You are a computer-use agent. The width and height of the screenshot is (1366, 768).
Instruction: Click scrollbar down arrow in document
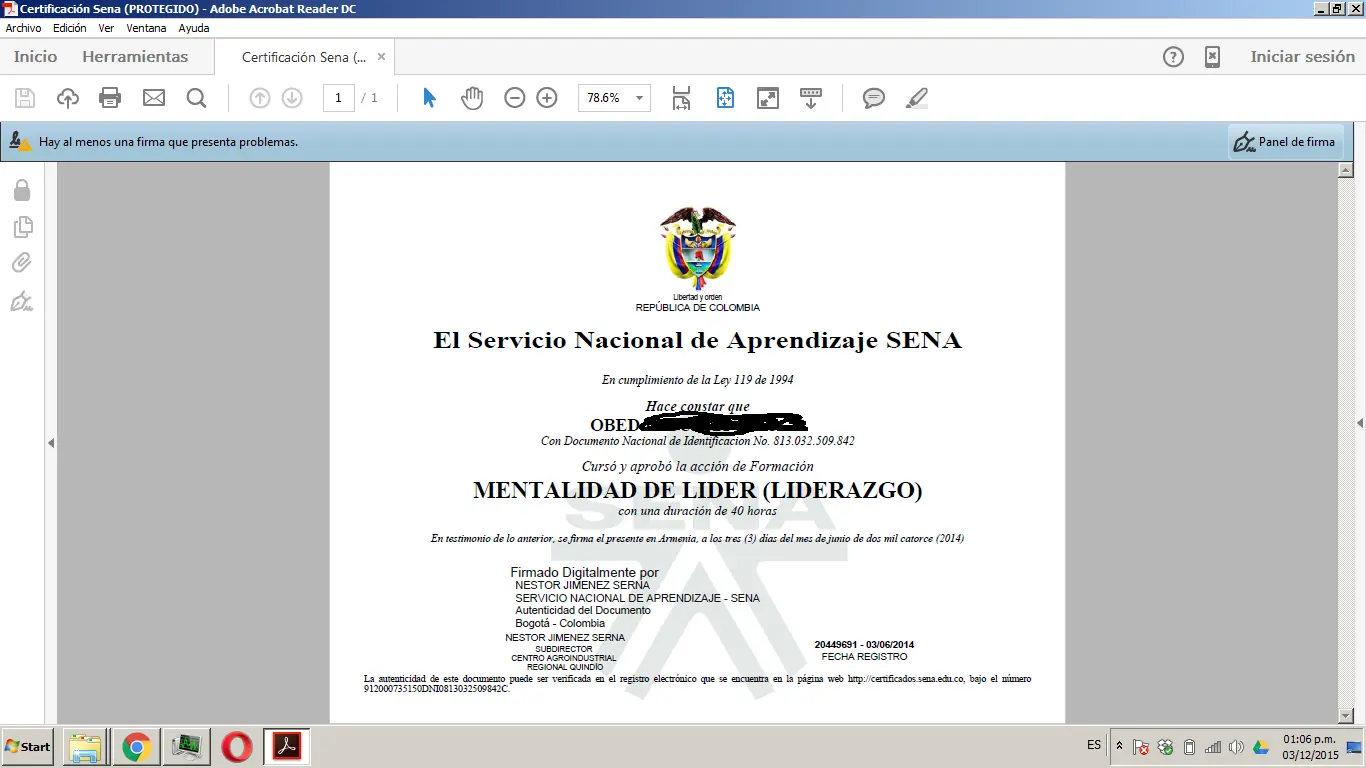click(1346, 715)
